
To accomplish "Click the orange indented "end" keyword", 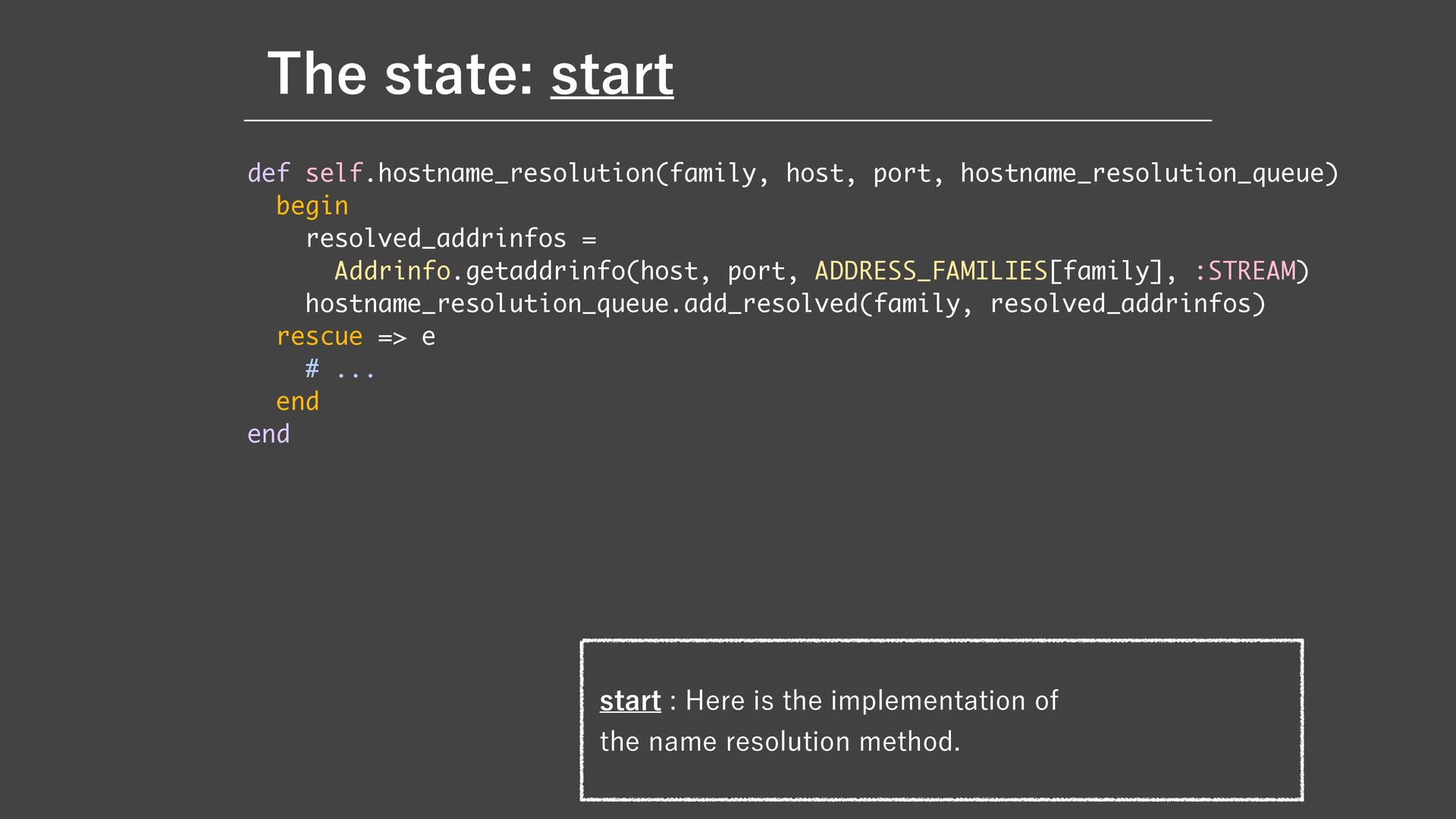I will pos(297,402).
